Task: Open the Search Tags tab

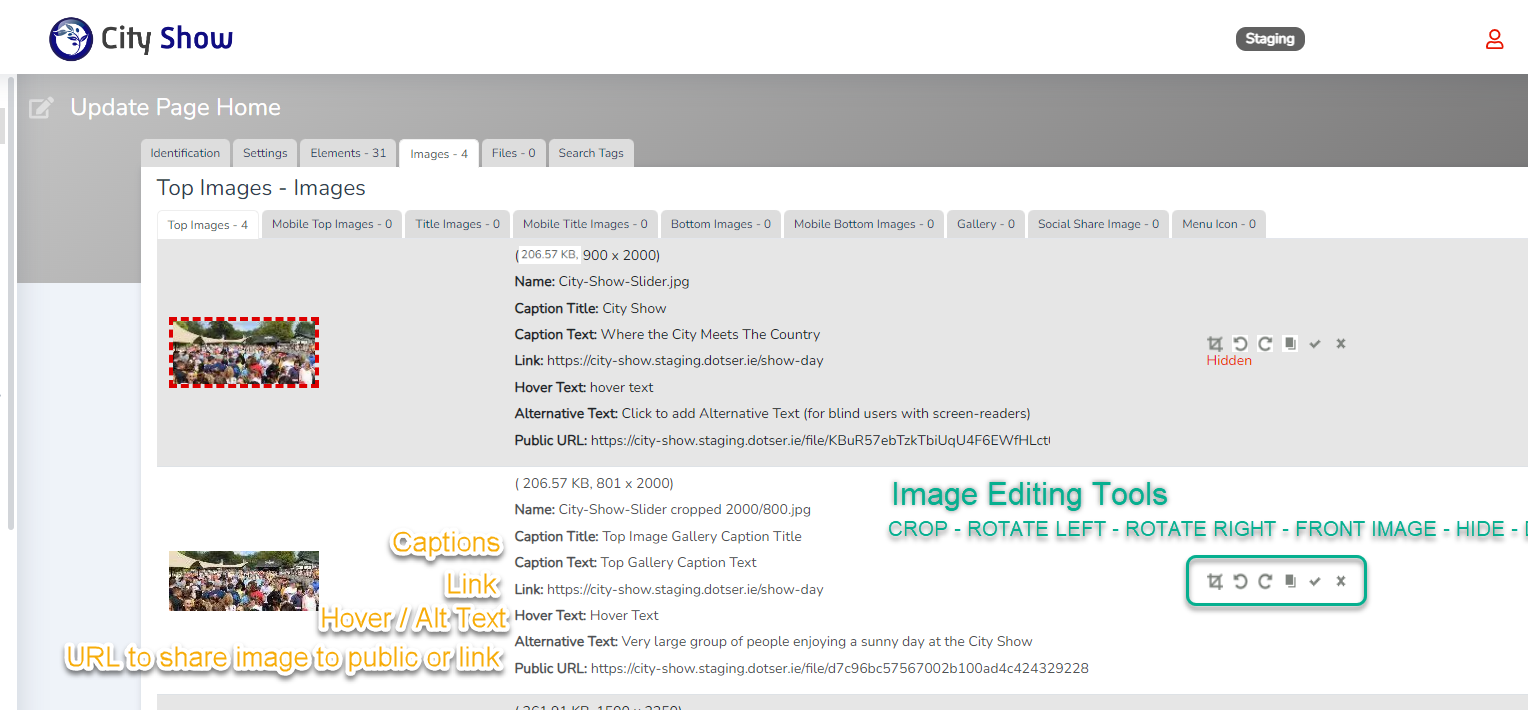Action: pos(590,153)
